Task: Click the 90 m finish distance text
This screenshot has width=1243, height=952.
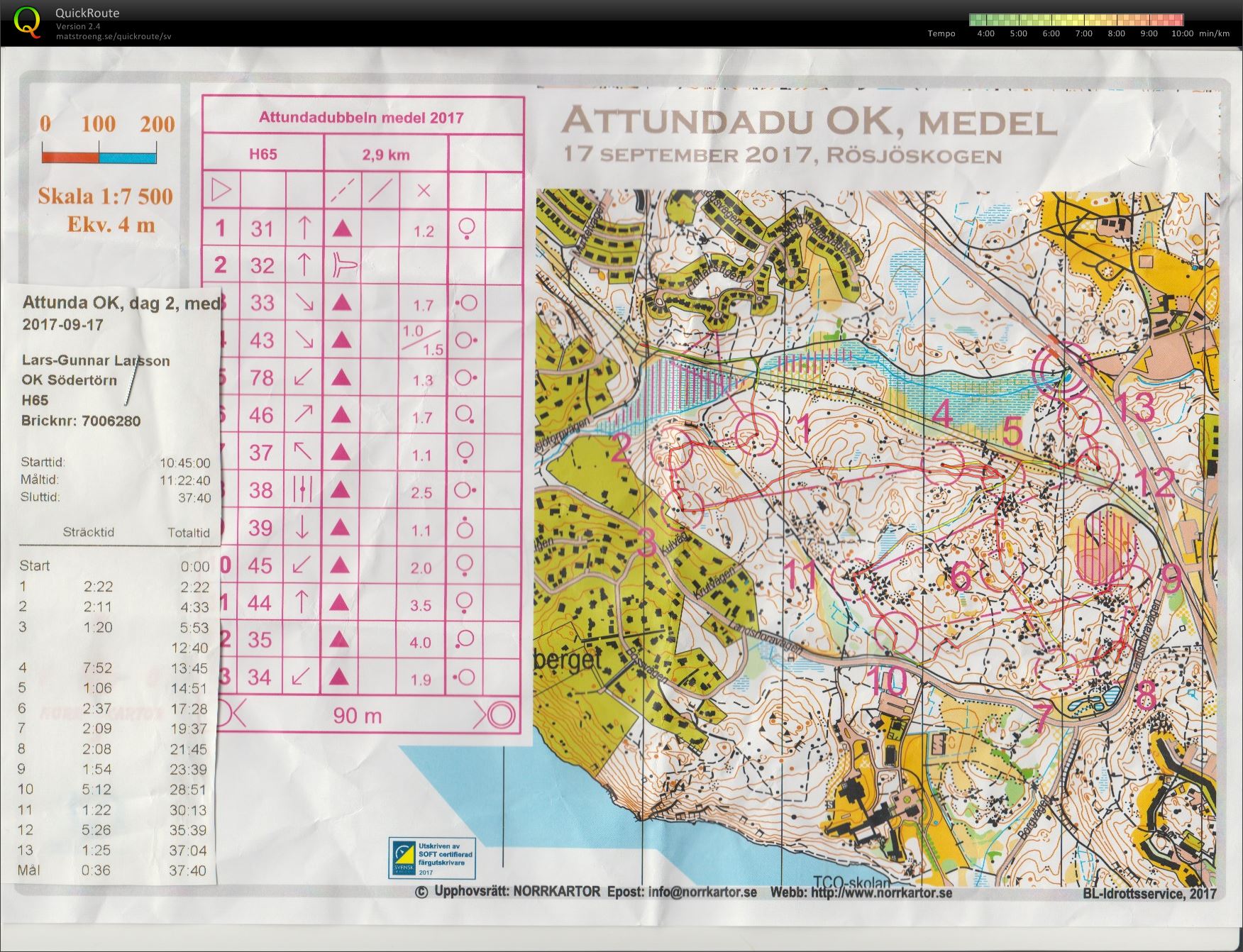Action: (358, 715)
